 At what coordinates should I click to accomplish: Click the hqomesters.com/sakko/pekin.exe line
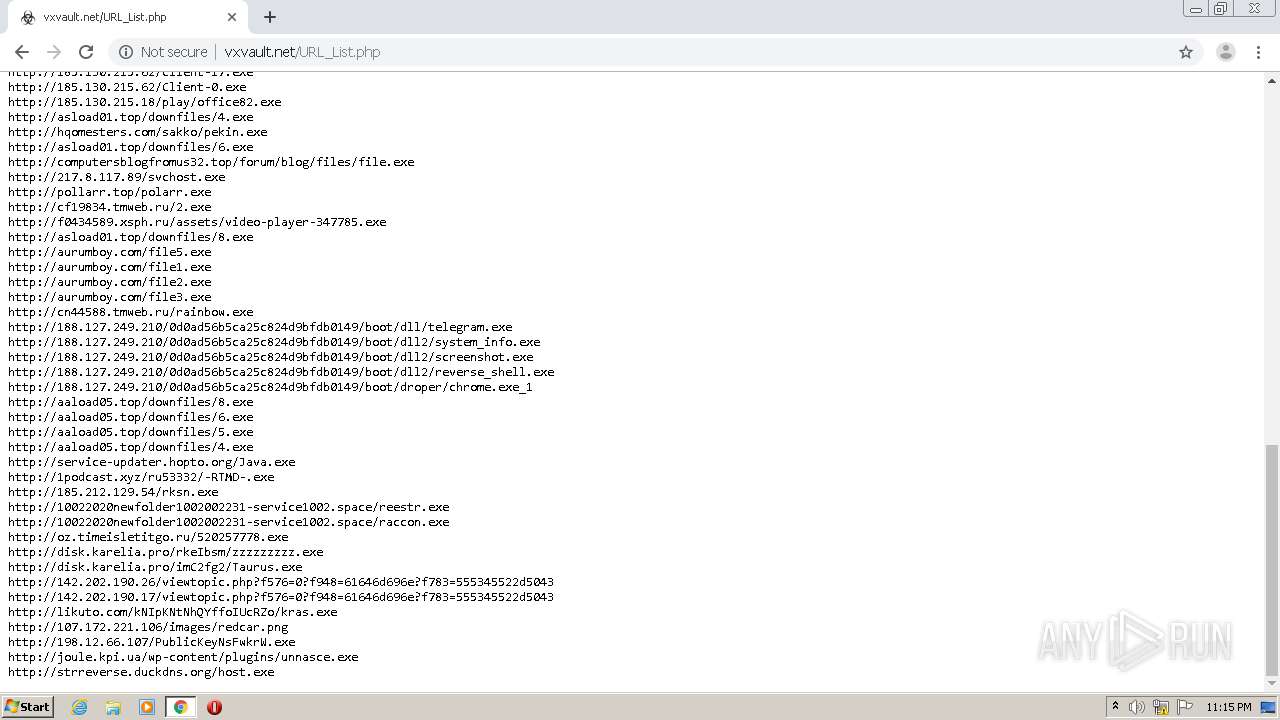[138, 132]
